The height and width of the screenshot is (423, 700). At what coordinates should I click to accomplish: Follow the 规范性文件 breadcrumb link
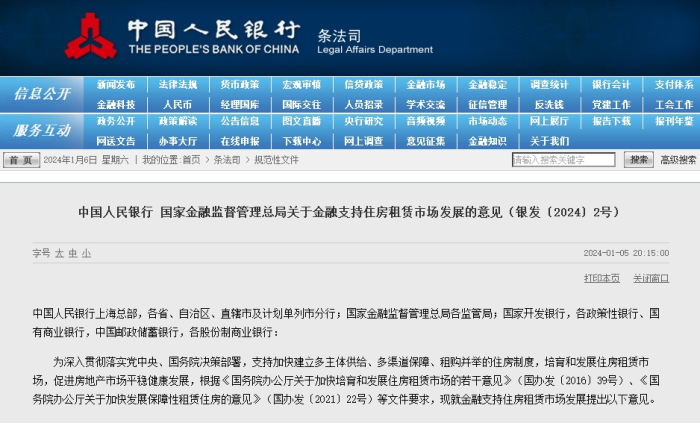[276, 160]
